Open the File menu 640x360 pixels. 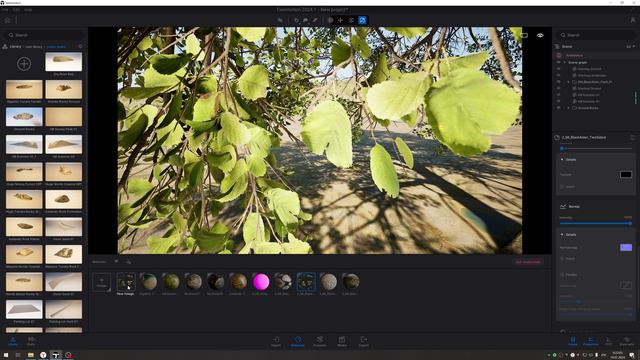5,9
